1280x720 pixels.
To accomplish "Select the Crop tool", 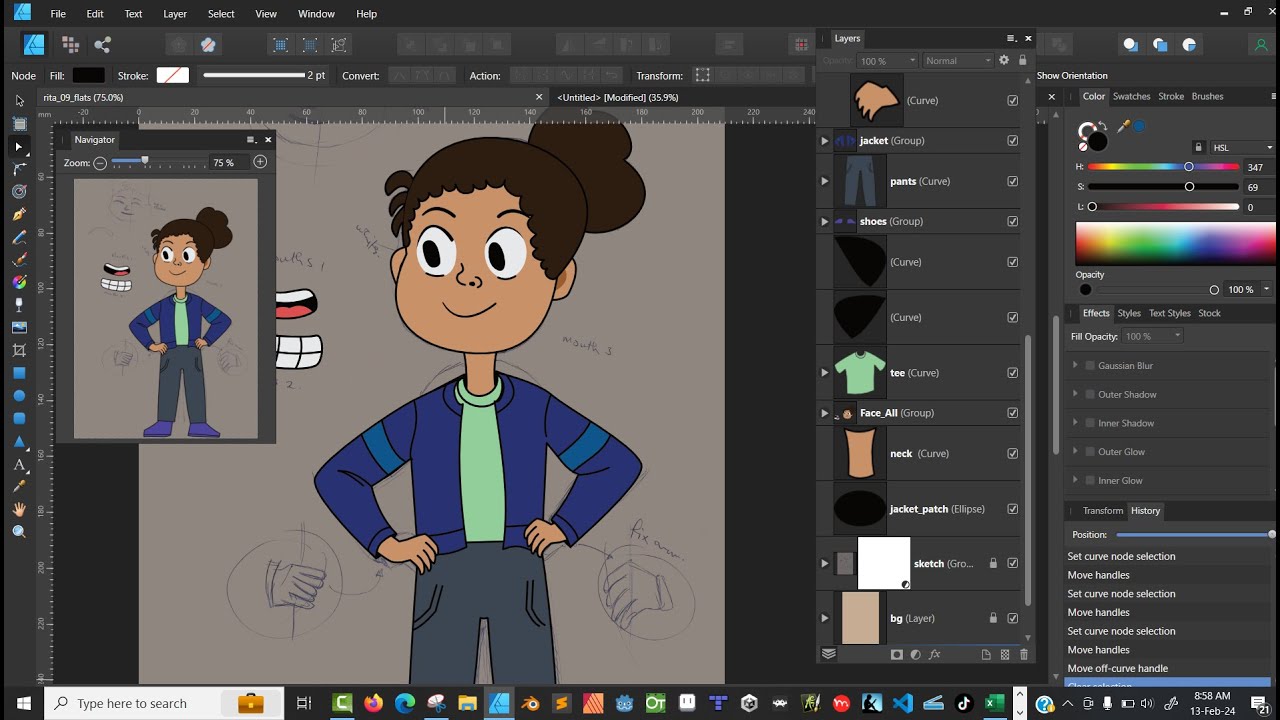I will pyautogui.click(x=19, y=350).
